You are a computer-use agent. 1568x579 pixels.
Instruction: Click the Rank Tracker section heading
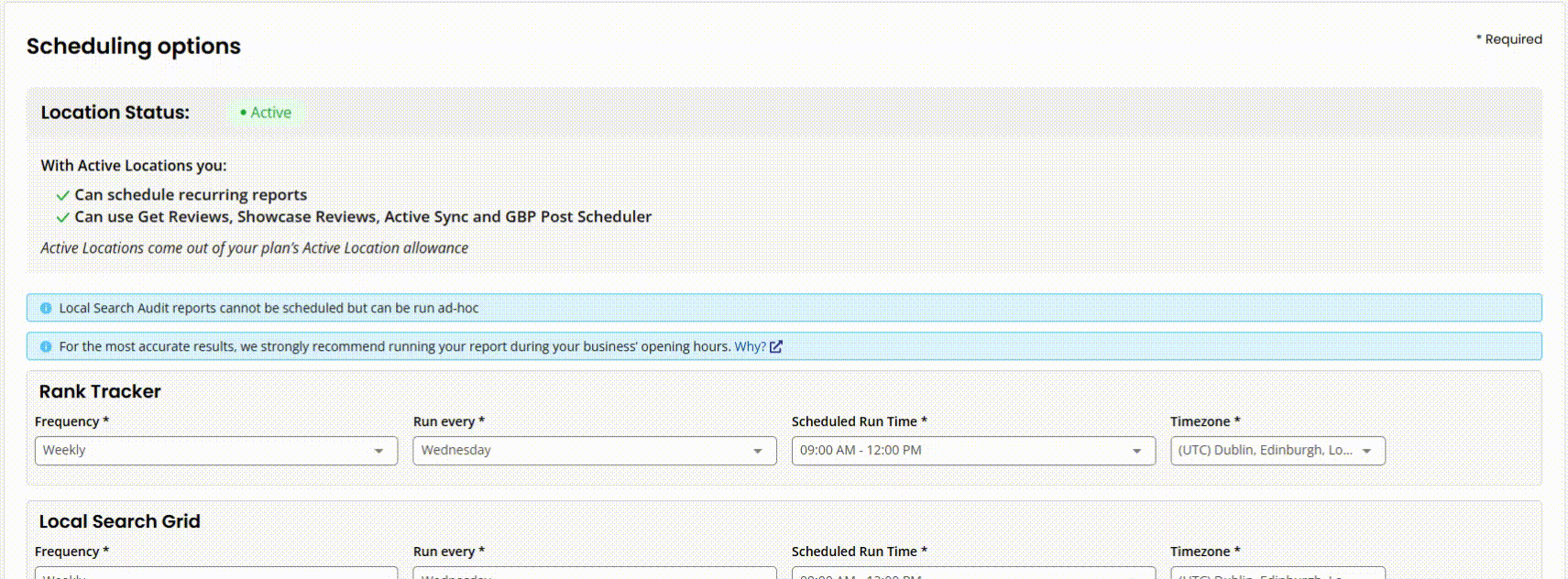[x=100, y=392]
